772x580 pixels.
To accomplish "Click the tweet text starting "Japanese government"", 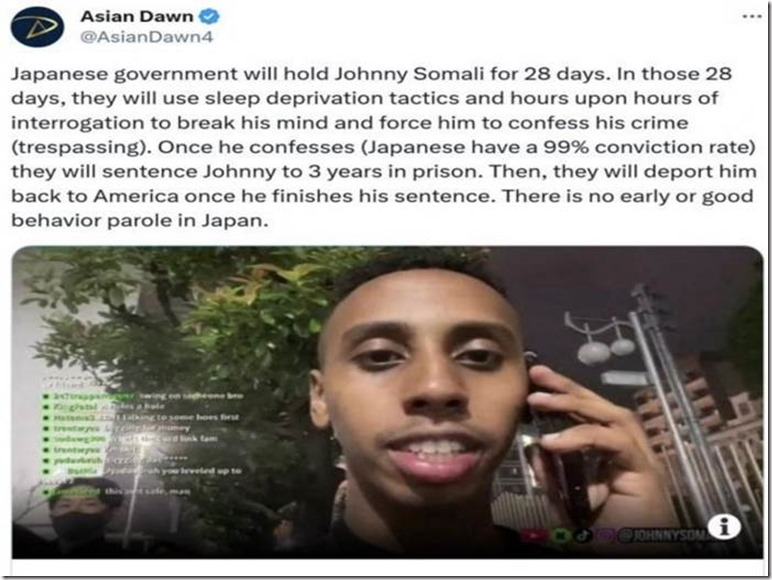I will point(384,147).
